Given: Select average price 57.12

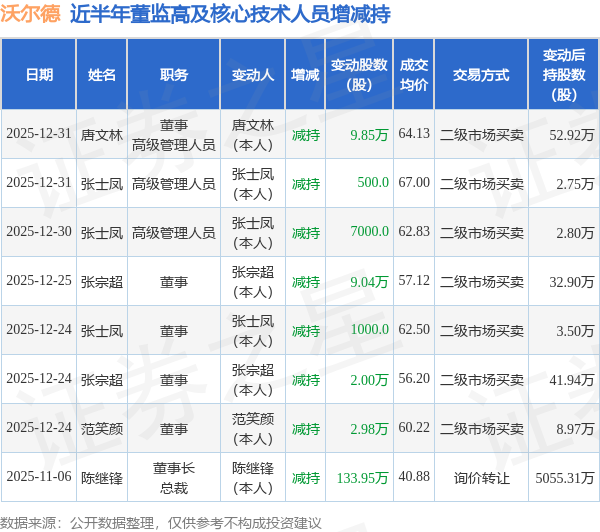Looking at the screenshot, I should point(414,281).
